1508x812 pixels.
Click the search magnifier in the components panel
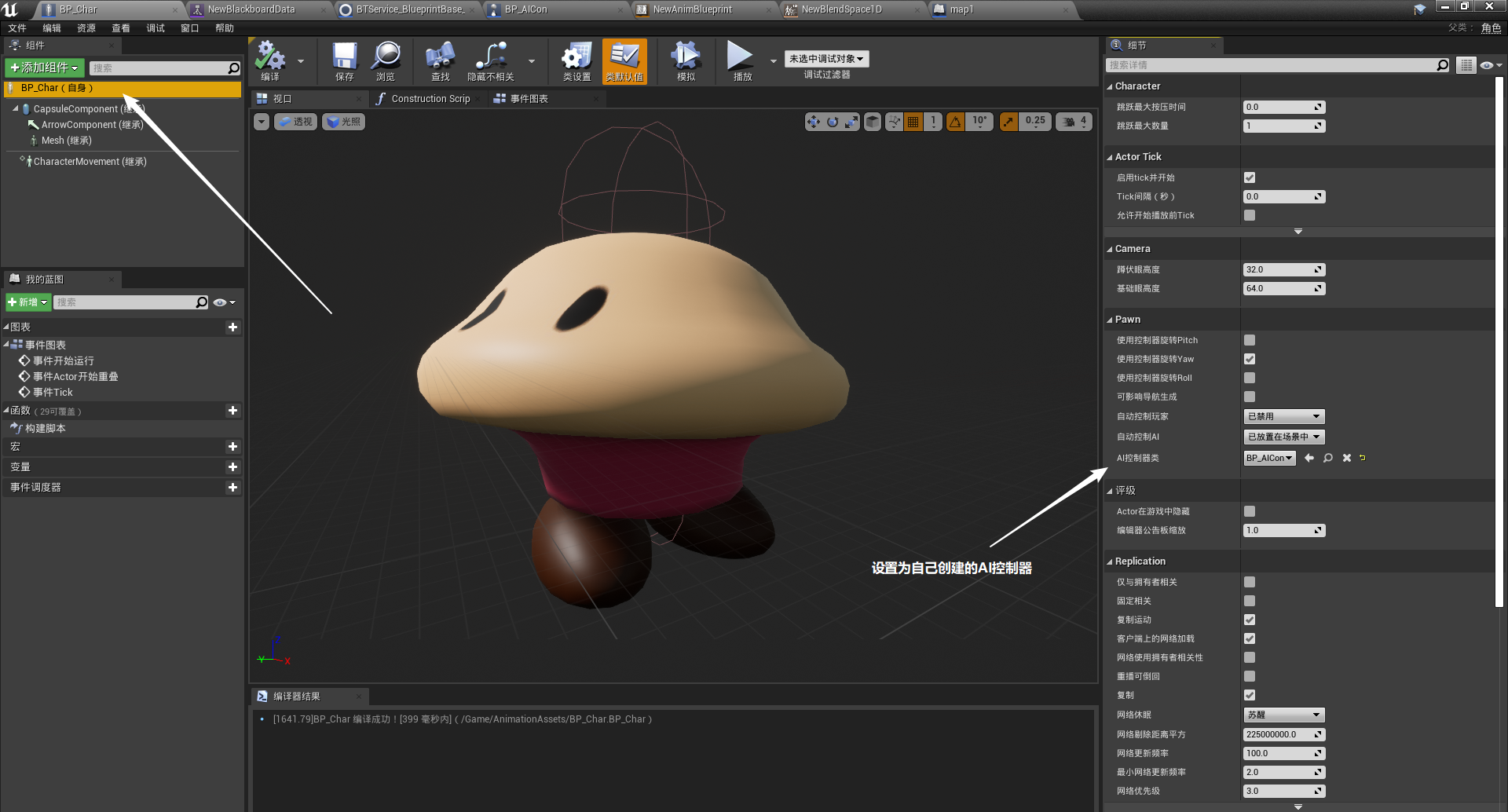click(x=233, y=68)
